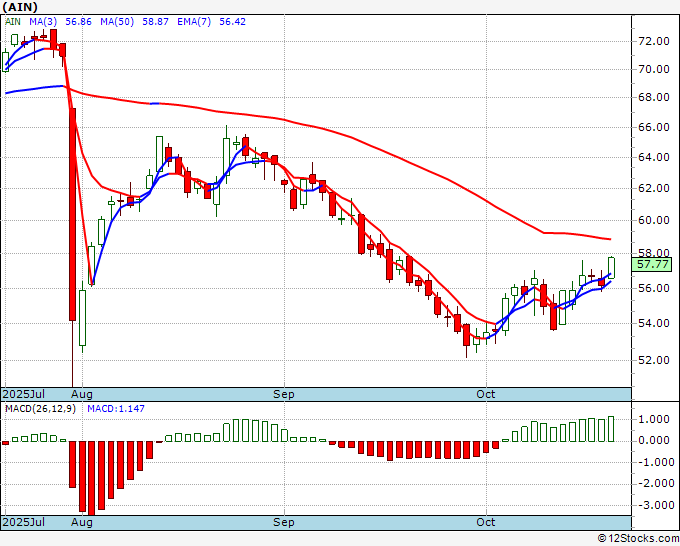Click the Aug label on upper timeline
Screen dimensions: 680x546
pyautogui.click(x=82, y=394)
